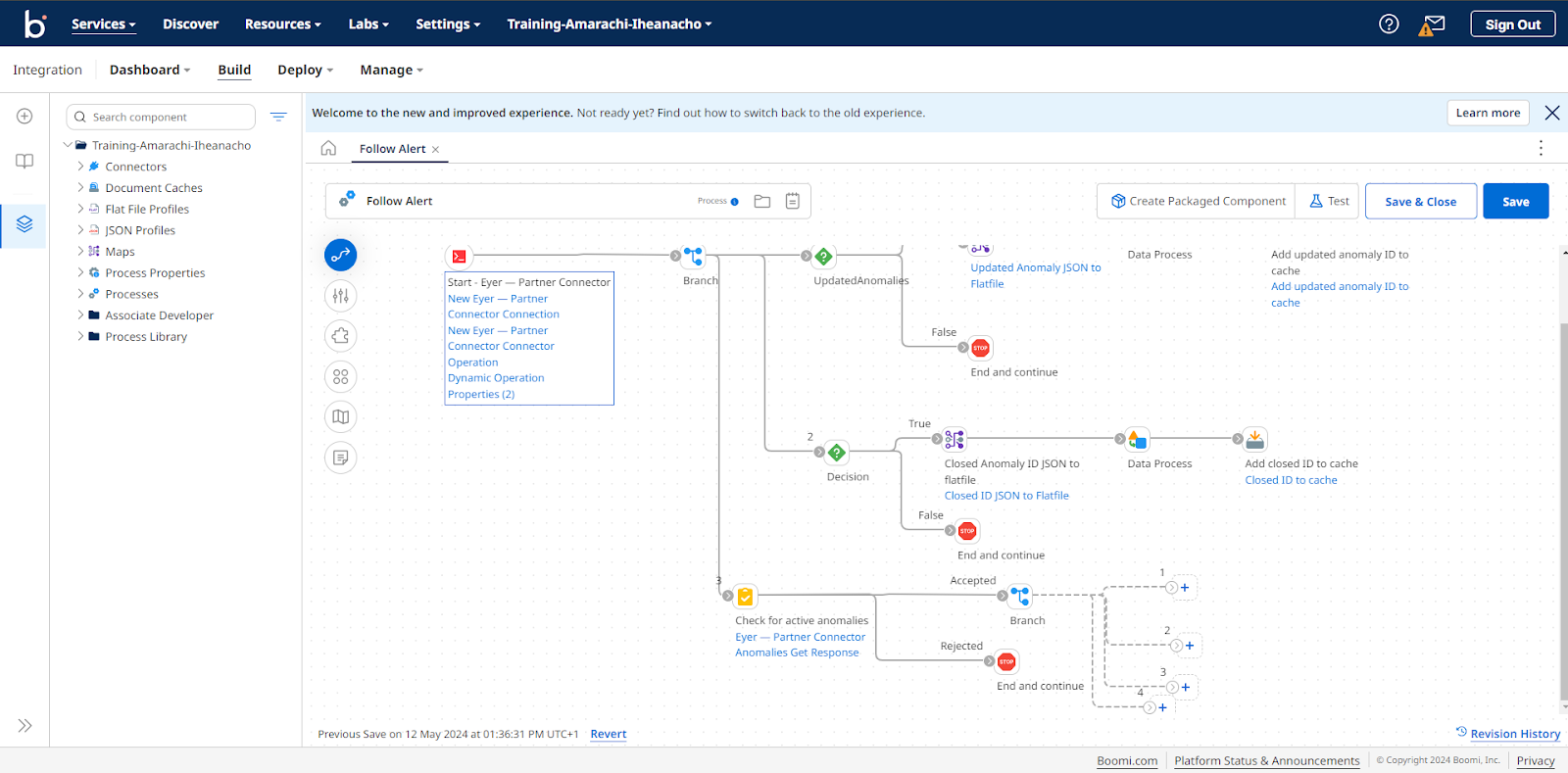Collapse the Training-Amarachi-Iheanacho root folder

[68, 145]
